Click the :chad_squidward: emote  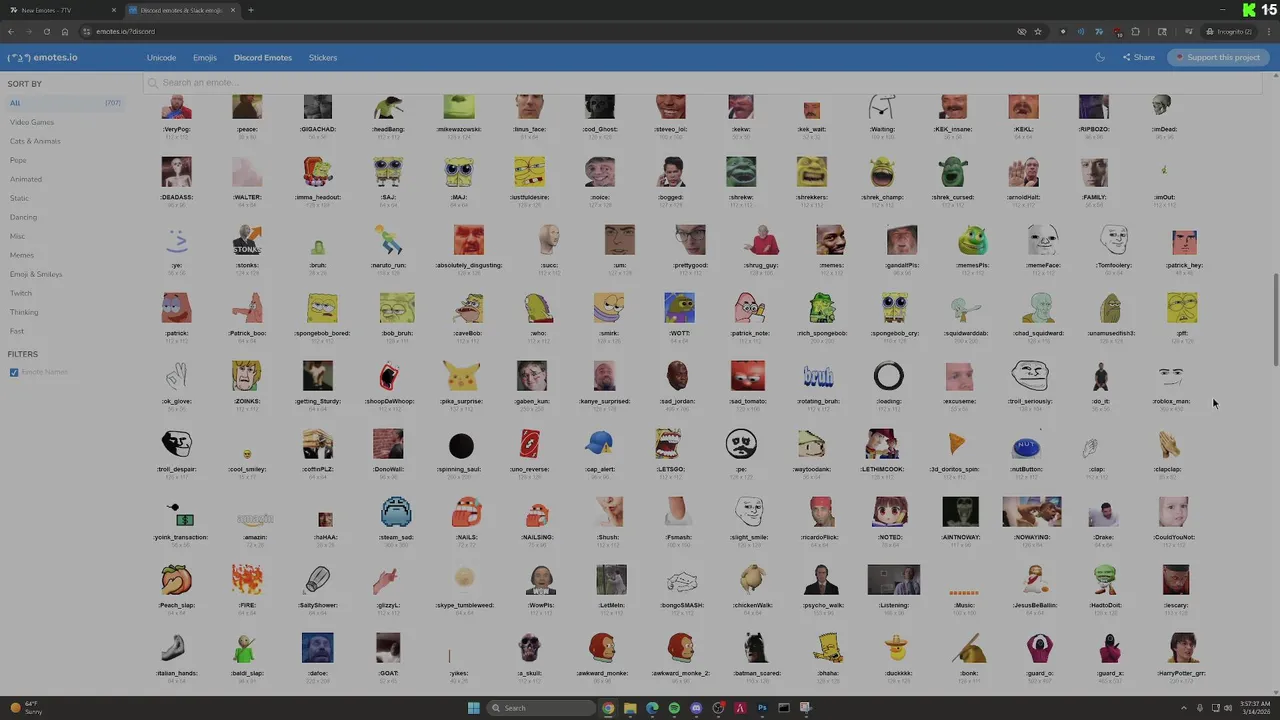click(x=1038, y=308)
